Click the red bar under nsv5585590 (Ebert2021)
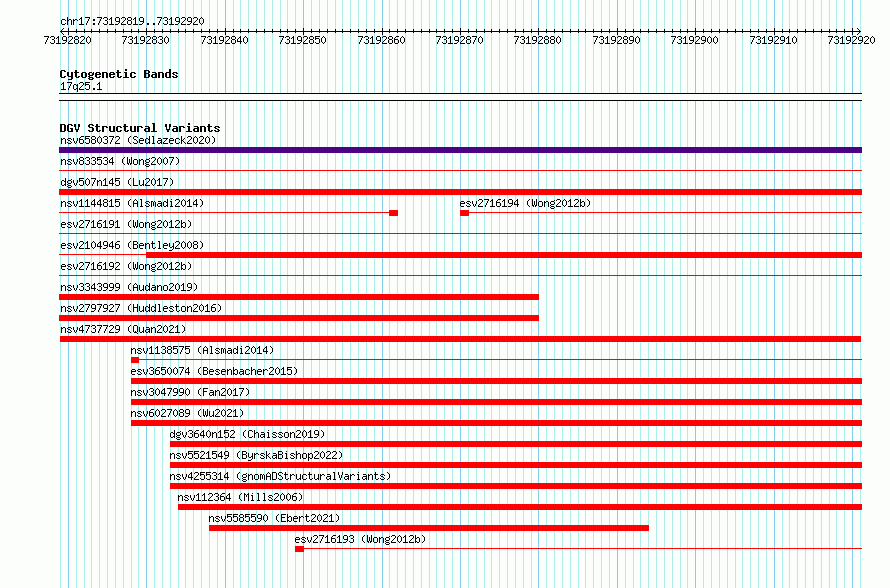Viewport: 890px width, 588px height. [429, 528]
